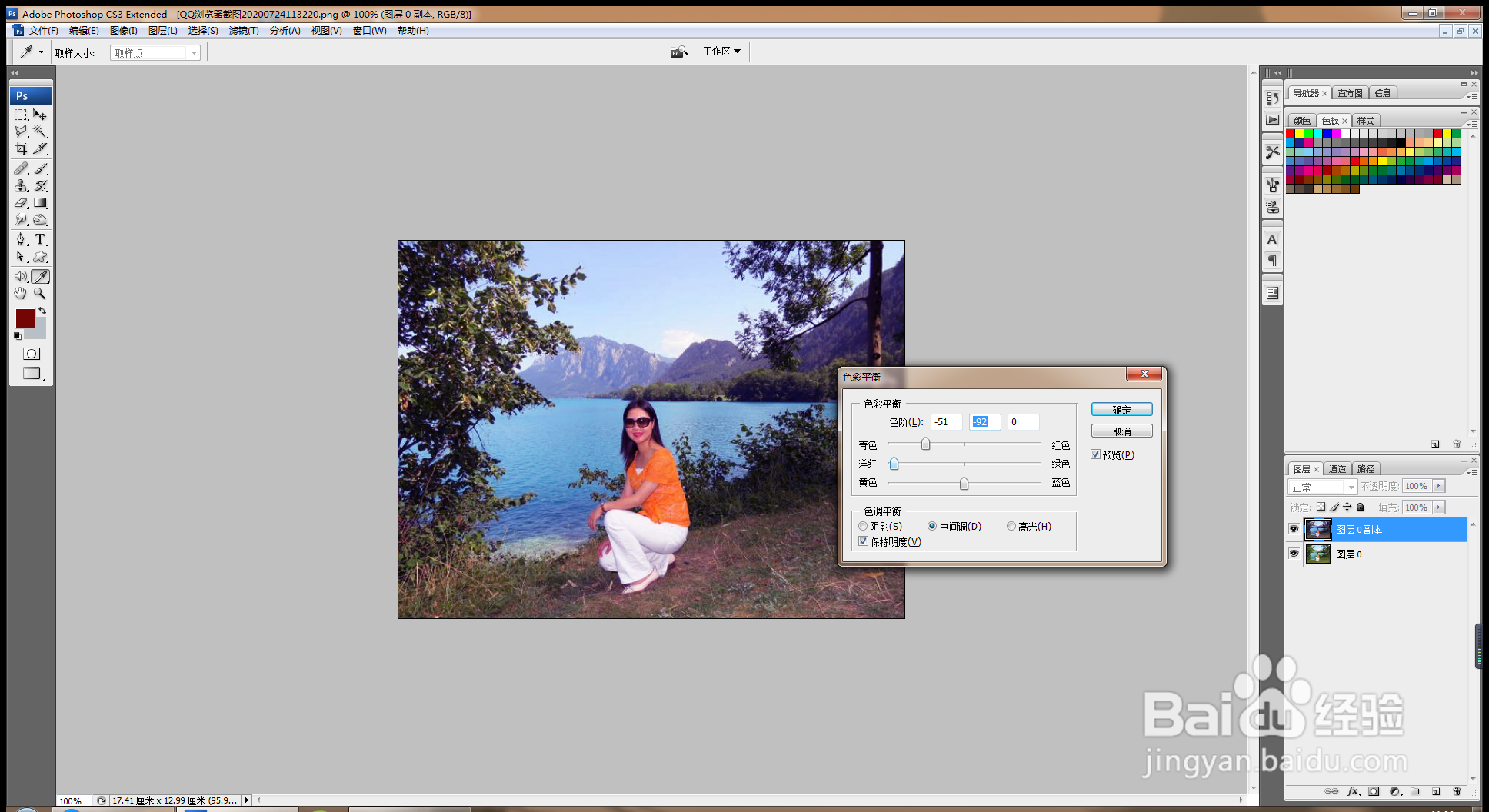The width and height of the screenshot is (1489, 812).
Task: Select the Slice tool
Action: 41,148
